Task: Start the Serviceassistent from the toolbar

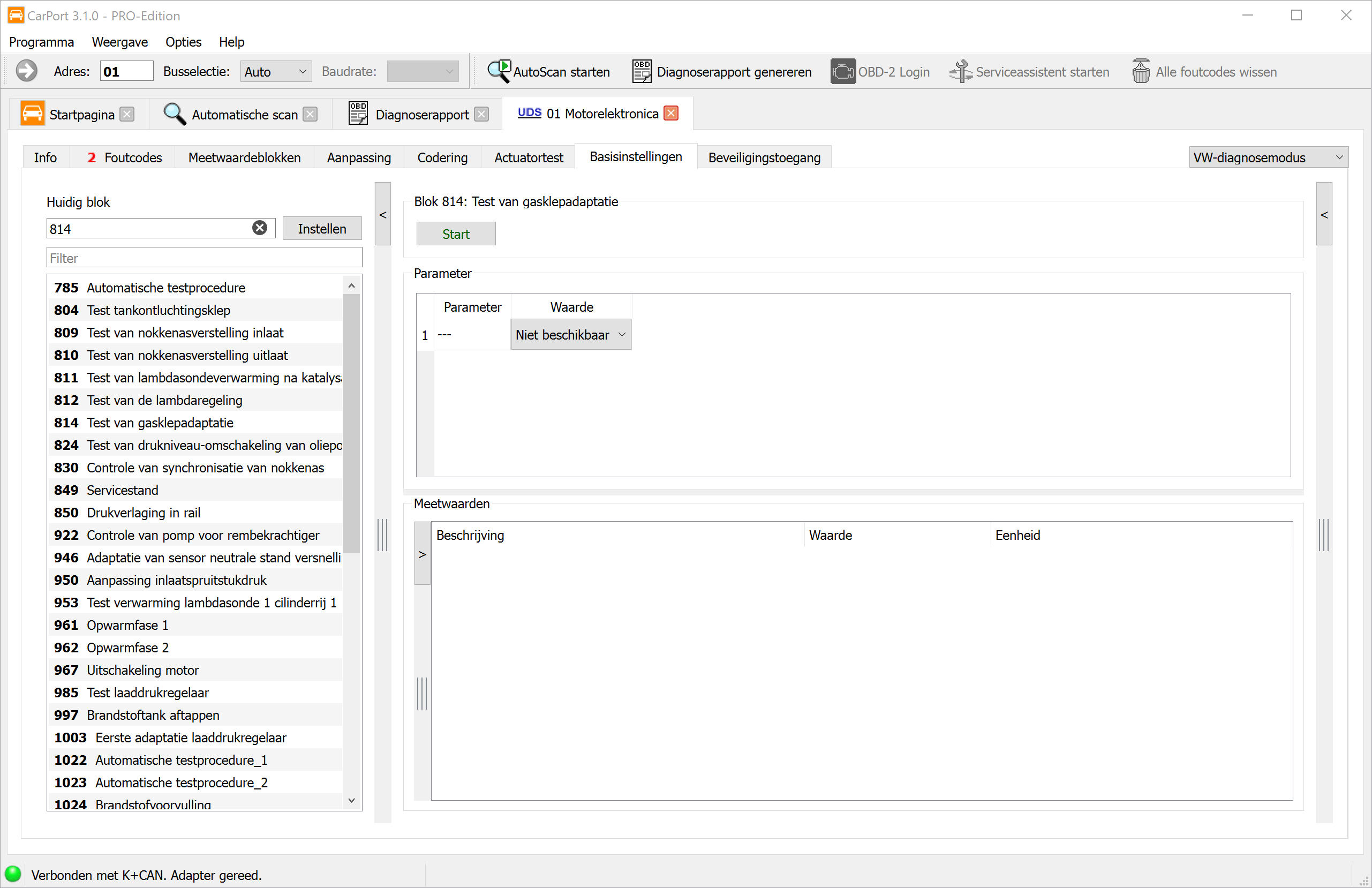Action: [x=1029, y=72]
